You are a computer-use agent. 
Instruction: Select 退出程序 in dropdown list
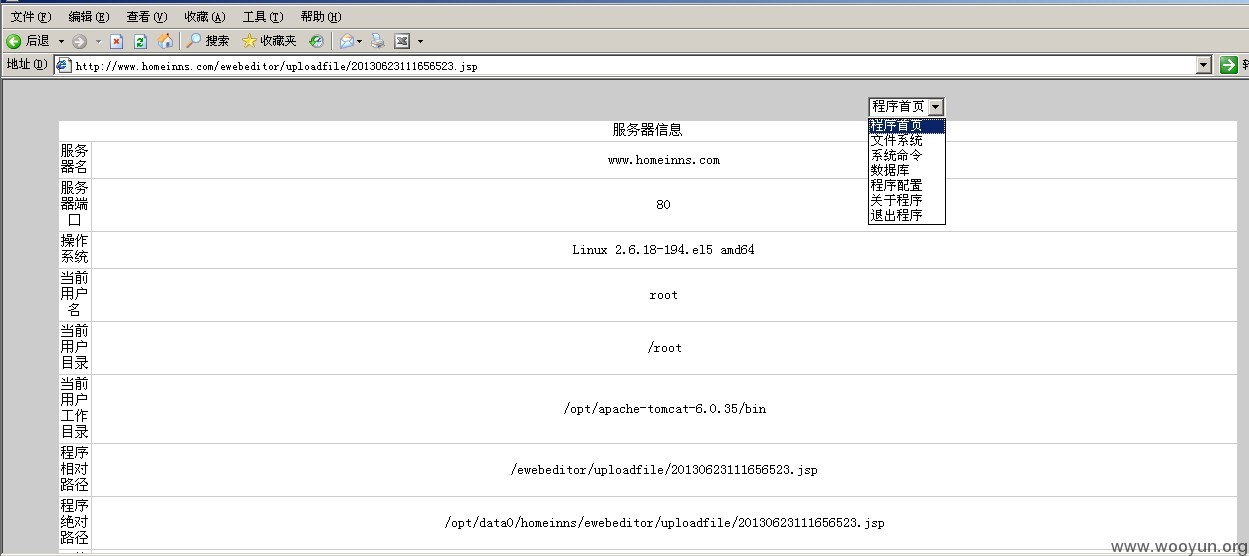(x=906, y=215)
